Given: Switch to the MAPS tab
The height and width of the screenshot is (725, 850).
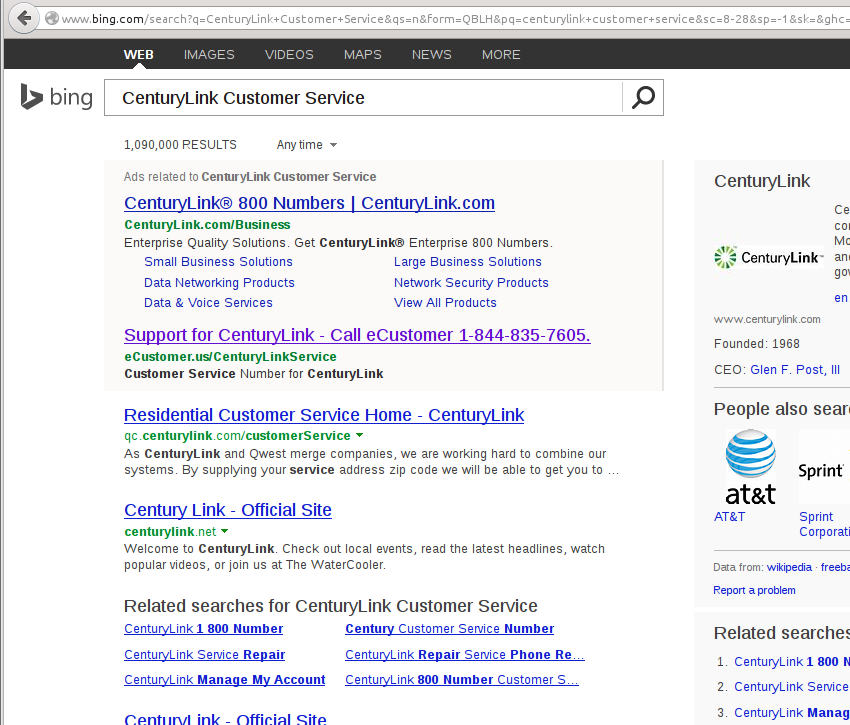Looking at the screenshot, I should [x=363, y=55].
